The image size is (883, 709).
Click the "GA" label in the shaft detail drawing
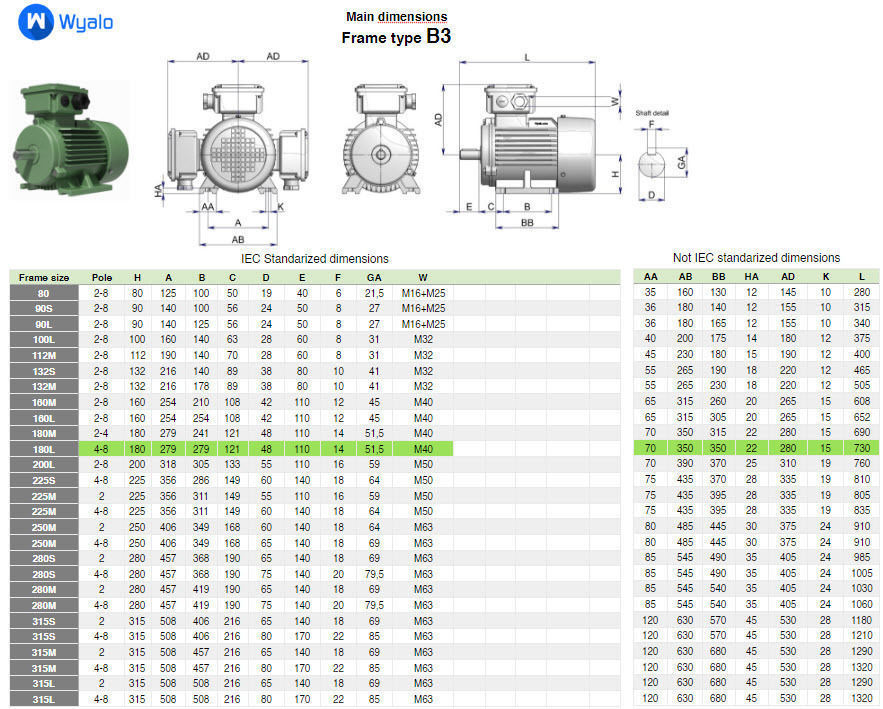681,162
